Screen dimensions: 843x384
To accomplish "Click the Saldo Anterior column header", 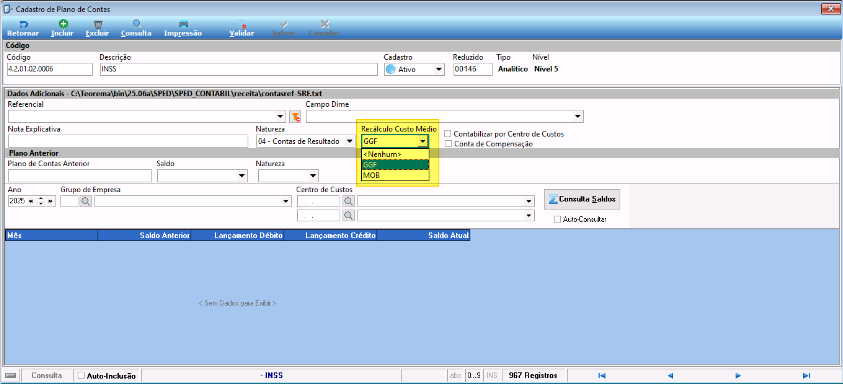I will coord(144,235).
